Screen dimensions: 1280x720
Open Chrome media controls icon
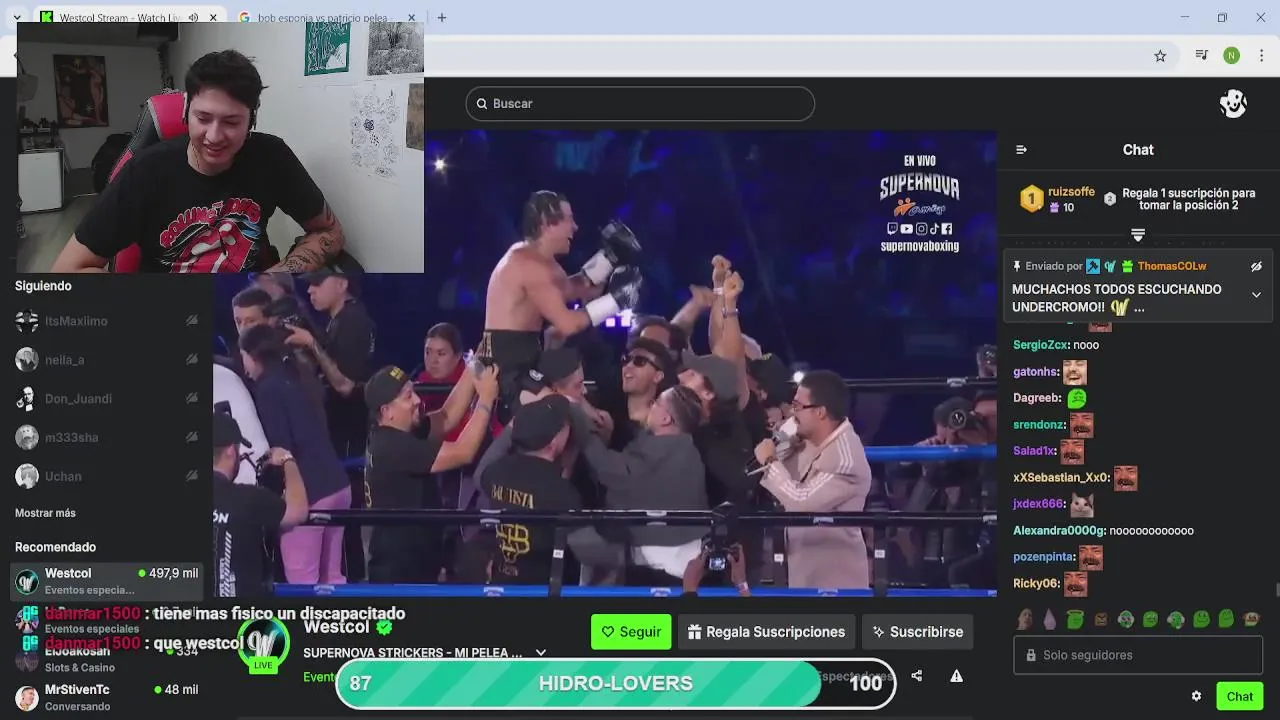click(x=1201, y=56)
